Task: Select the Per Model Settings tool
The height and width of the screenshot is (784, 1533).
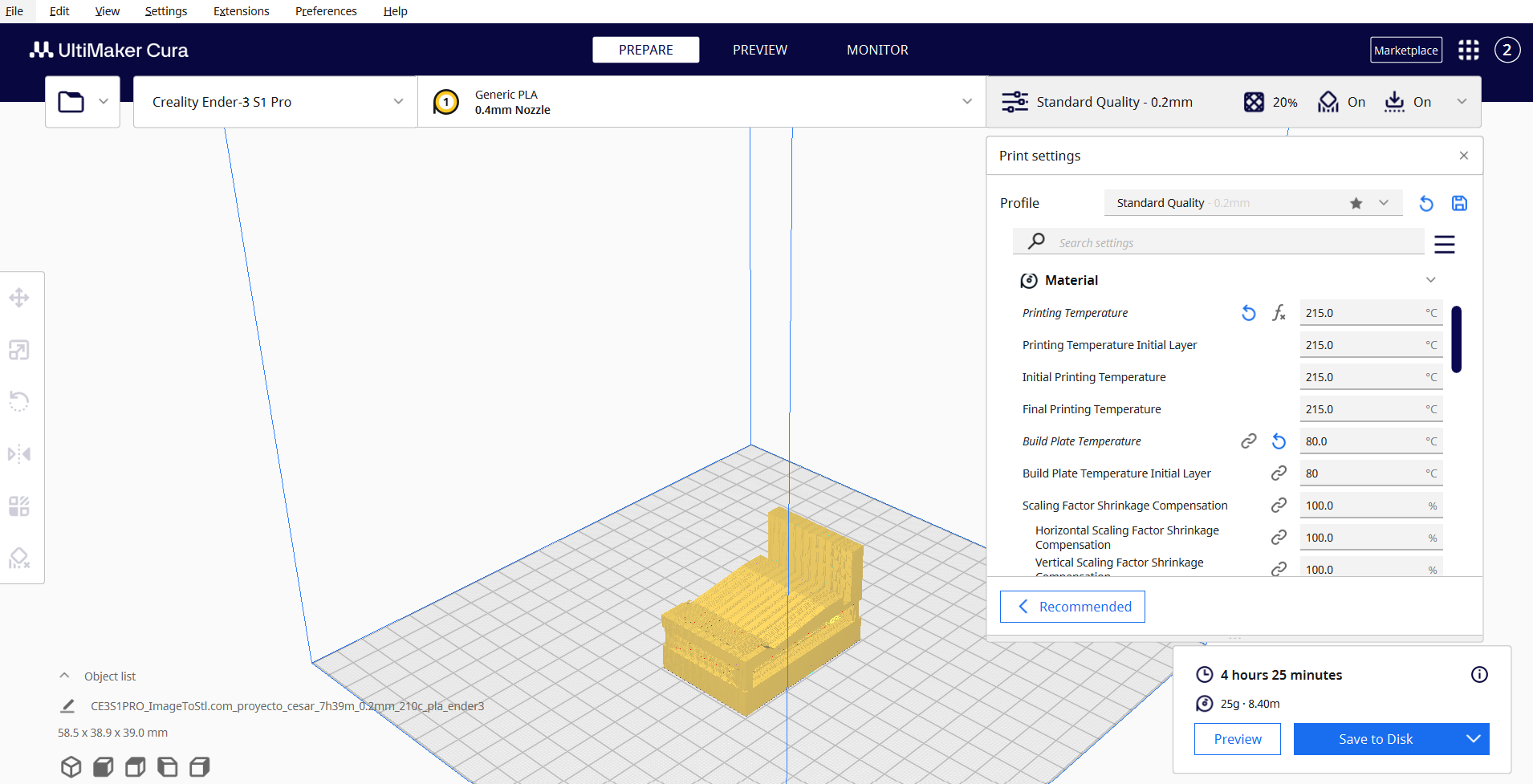Action: click(x=19, y=506)
